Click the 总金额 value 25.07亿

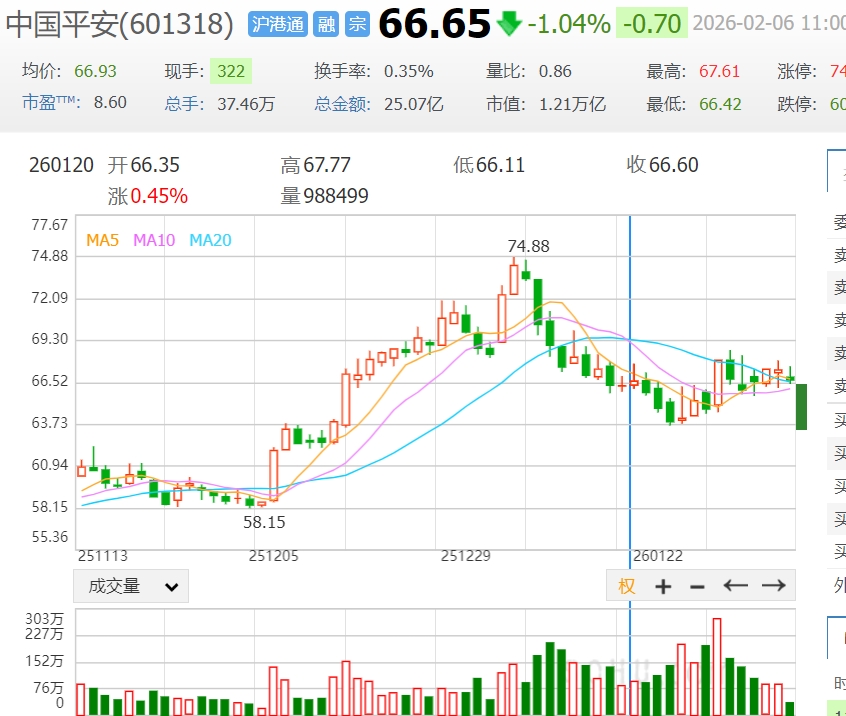(x=414, y=104)
